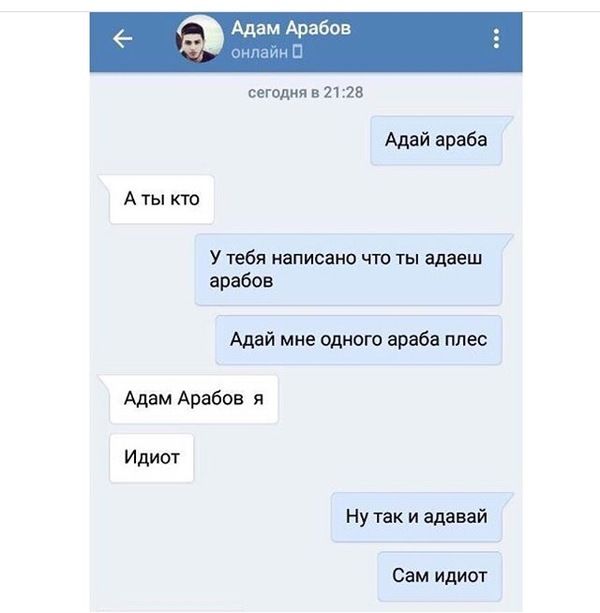Tap the message Ну так и адавай
Image resolution: width=600 pixels, height=613 pixels.
(417, 517)
